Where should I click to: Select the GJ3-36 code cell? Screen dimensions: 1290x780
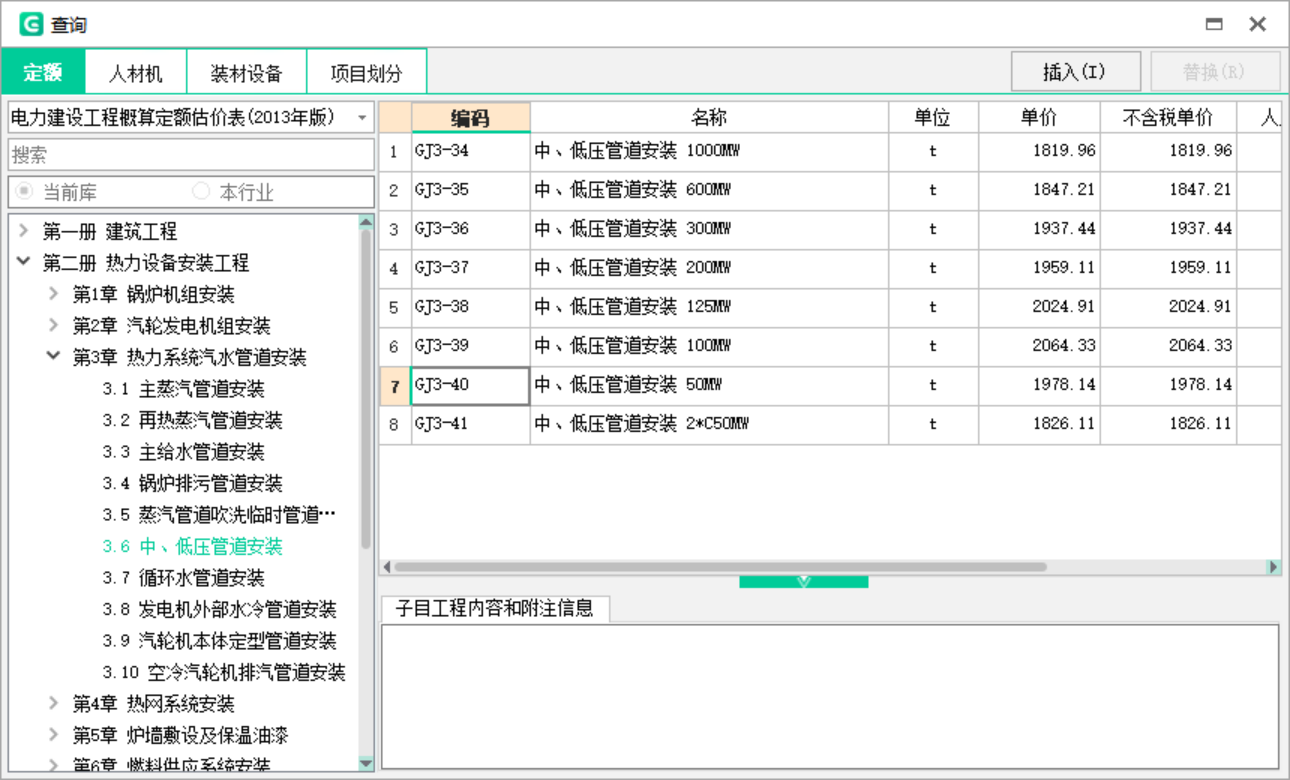pos(471,229)
